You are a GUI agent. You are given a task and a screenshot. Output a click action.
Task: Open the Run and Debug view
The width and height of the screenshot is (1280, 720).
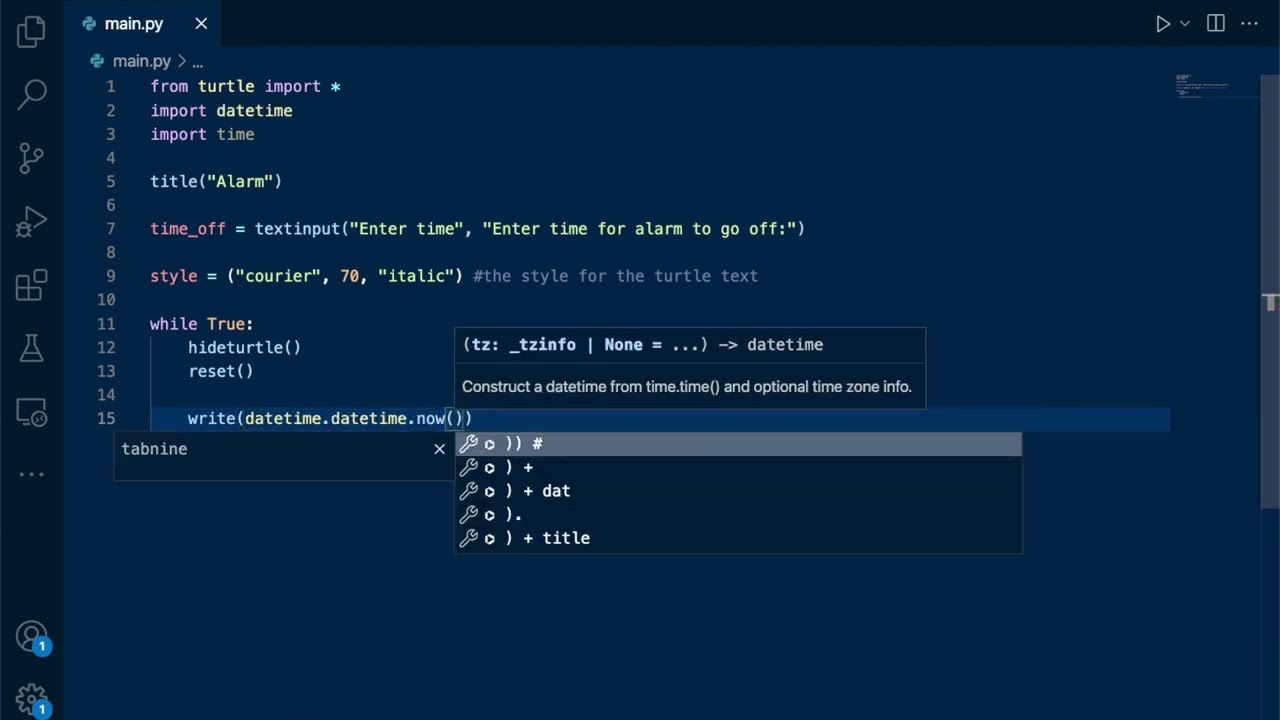[x=31, y=221]
